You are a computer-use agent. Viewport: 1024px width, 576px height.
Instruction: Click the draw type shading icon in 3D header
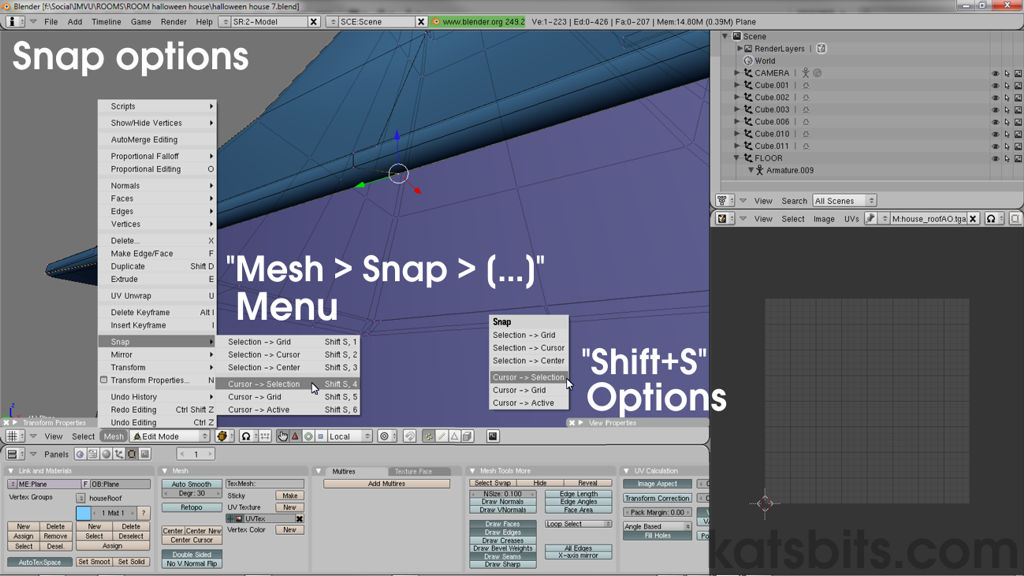[x=223, y=436]
